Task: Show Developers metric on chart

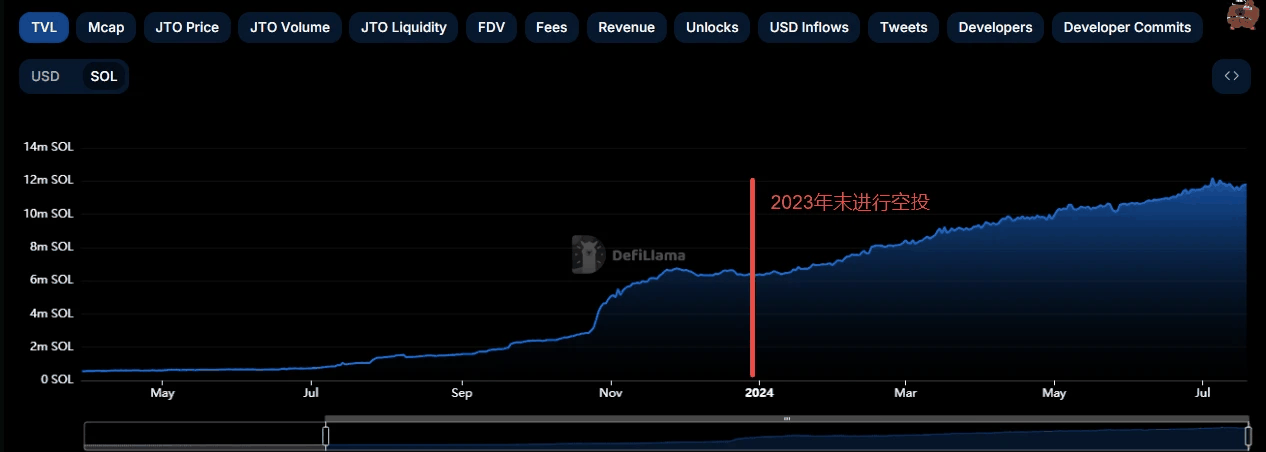Action: click(x=995, y=27)
